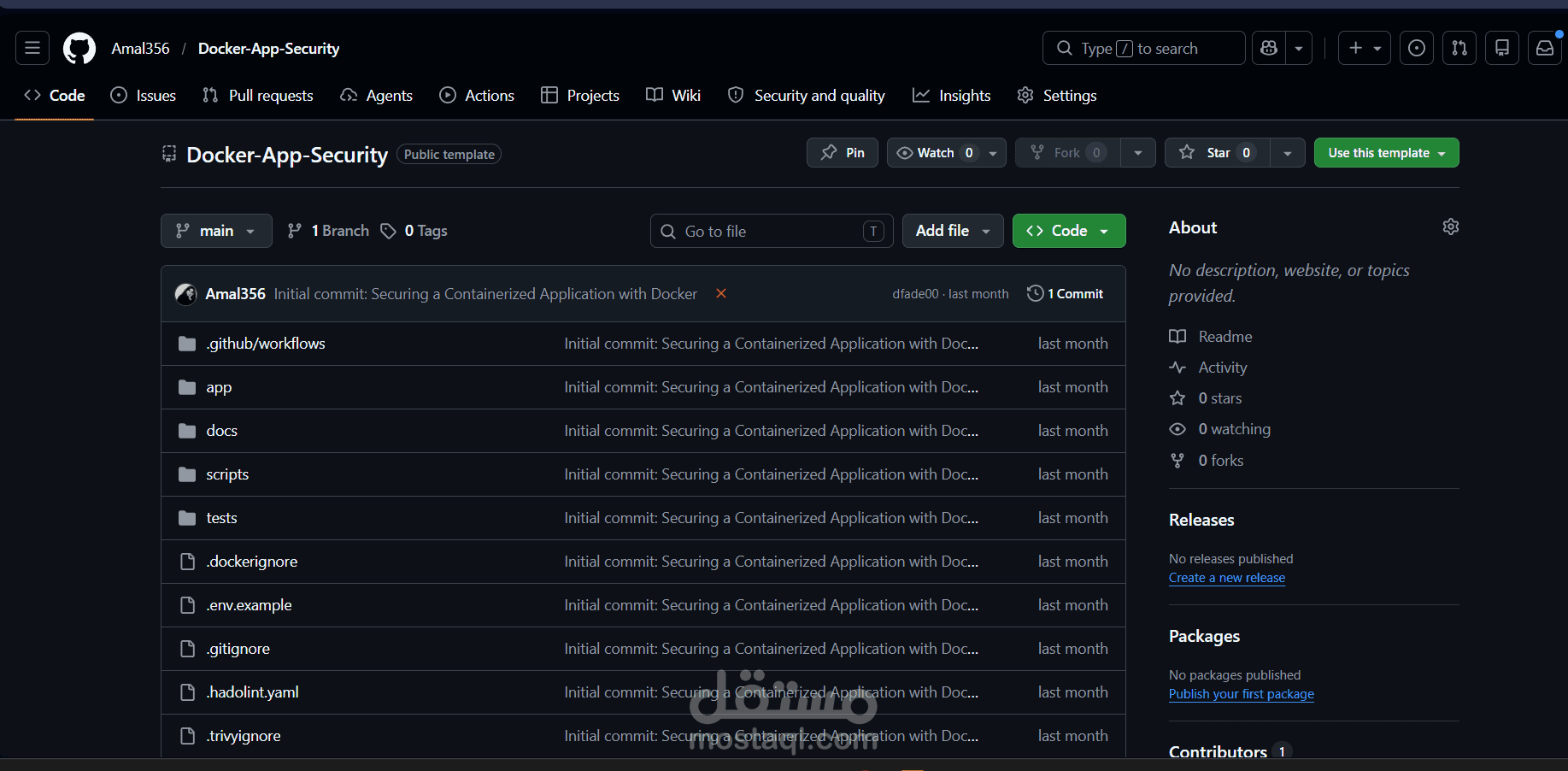Screen dimensions: 1568x771
Task: Open the Wiki tab
Action: (673, 96)
